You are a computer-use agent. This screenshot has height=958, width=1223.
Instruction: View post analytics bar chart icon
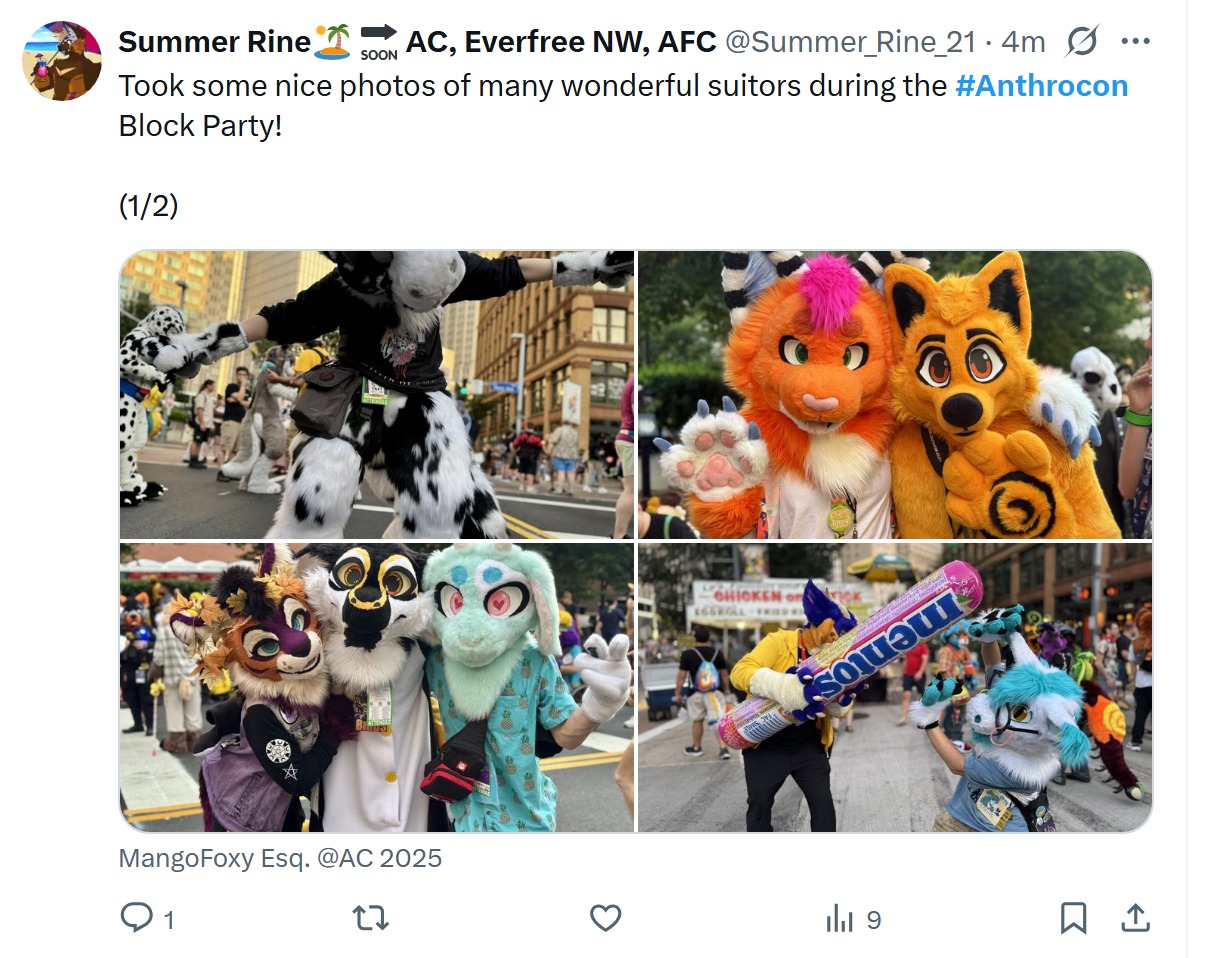pos(840,918)
